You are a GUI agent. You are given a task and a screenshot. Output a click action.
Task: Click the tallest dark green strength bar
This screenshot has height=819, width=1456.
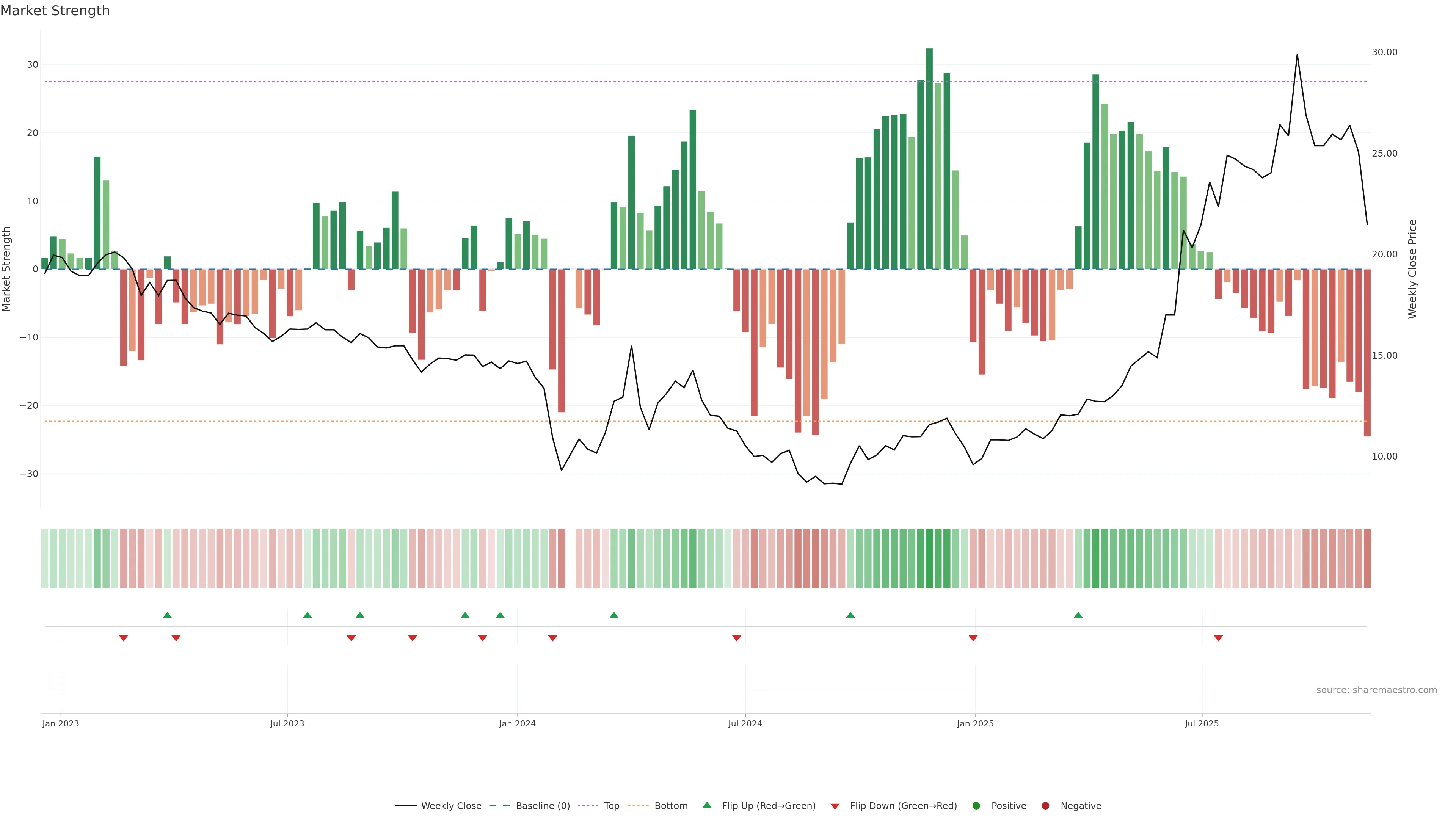point(929,158)
